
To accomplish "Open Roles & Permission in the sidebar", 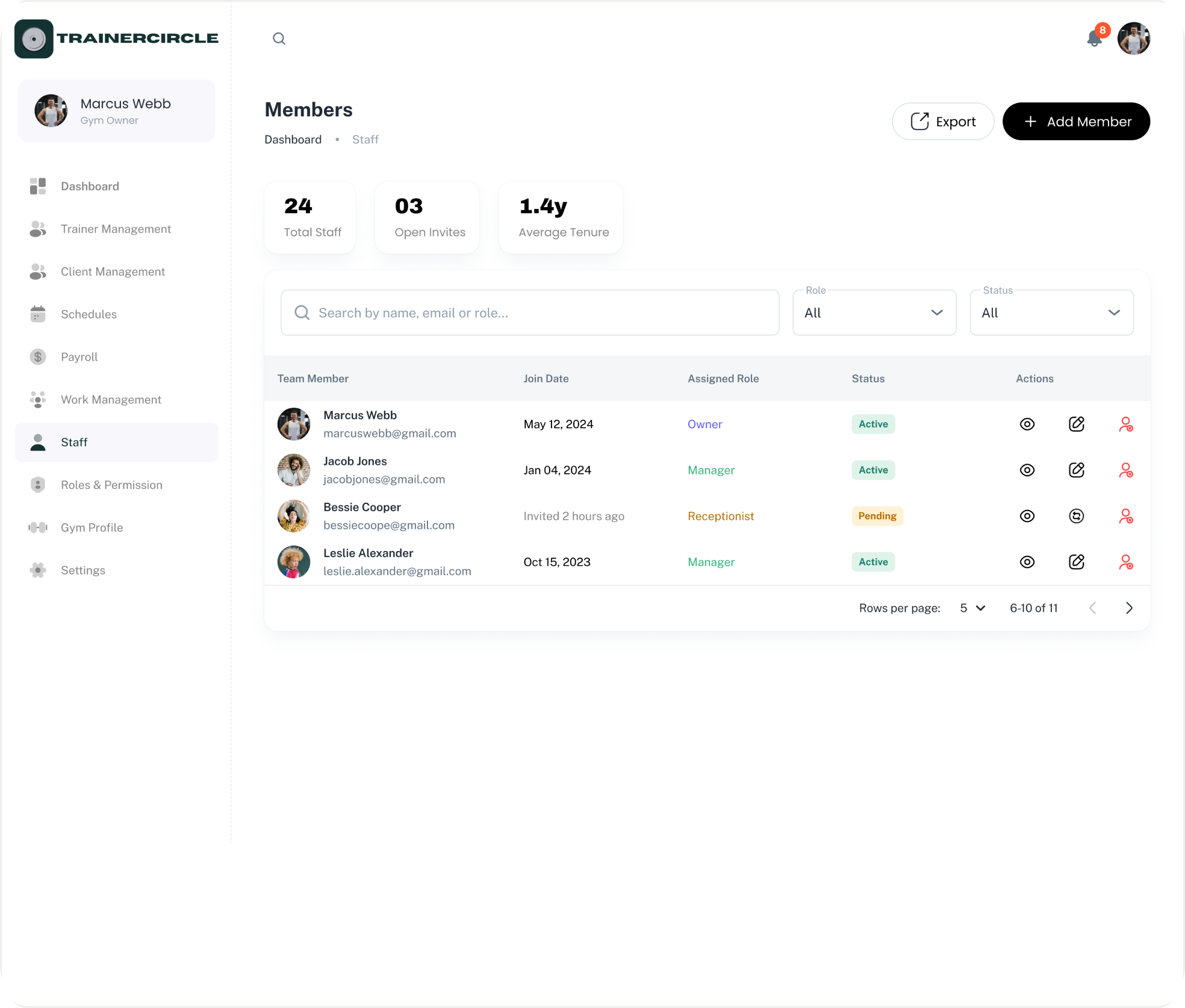I will point(117,485).
